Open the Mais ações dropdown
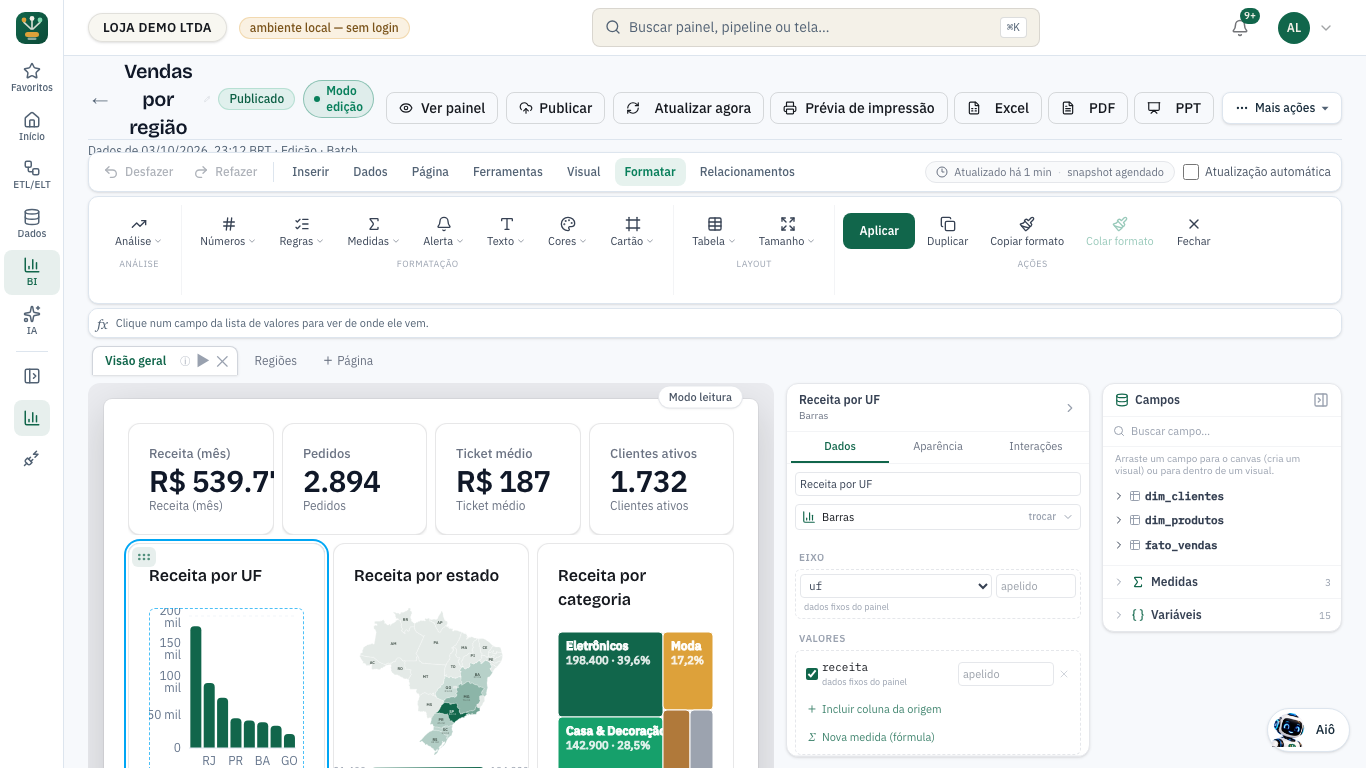 click(1282, 108)
